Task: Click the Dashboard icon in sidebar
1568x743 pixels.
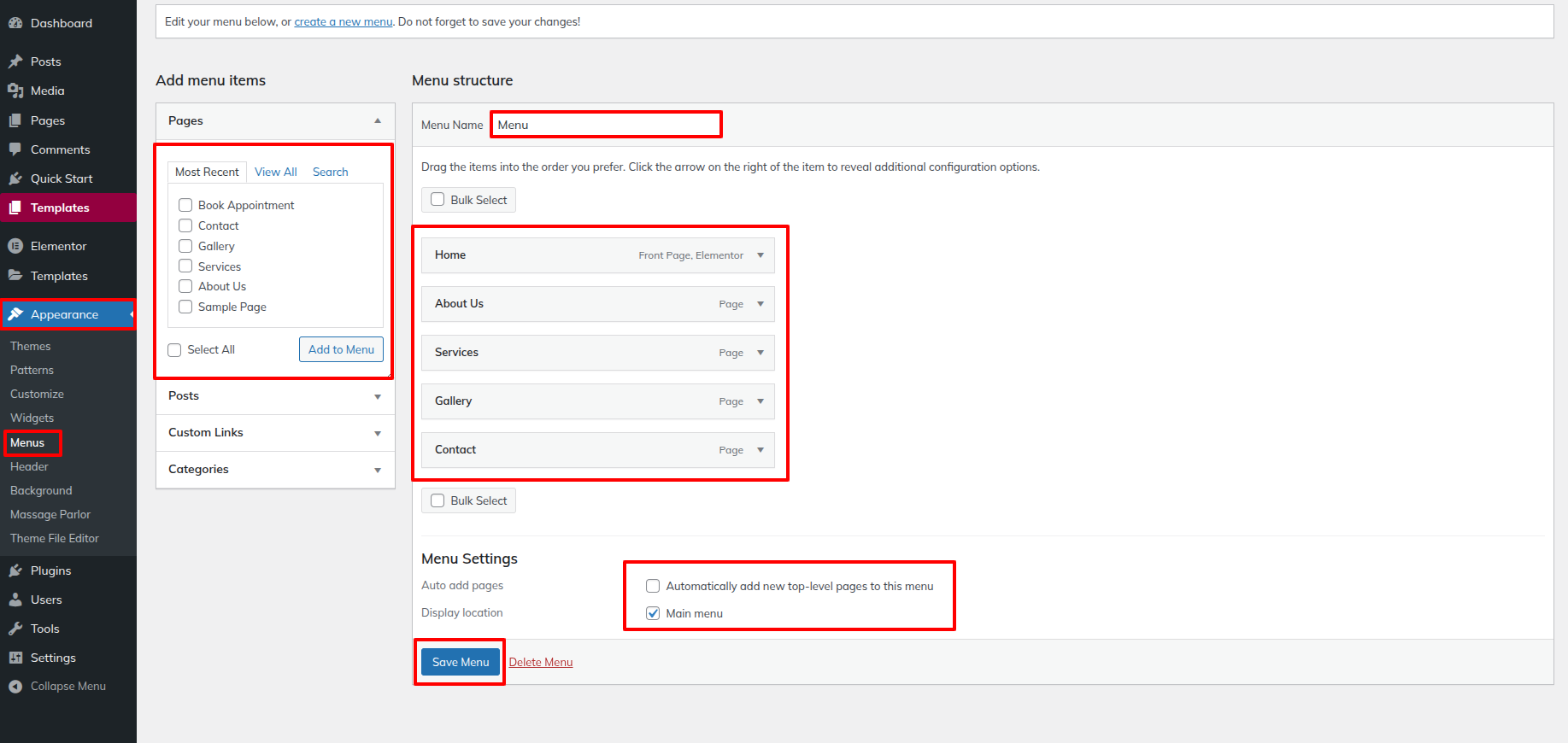Action: click(x=15, y=23)
